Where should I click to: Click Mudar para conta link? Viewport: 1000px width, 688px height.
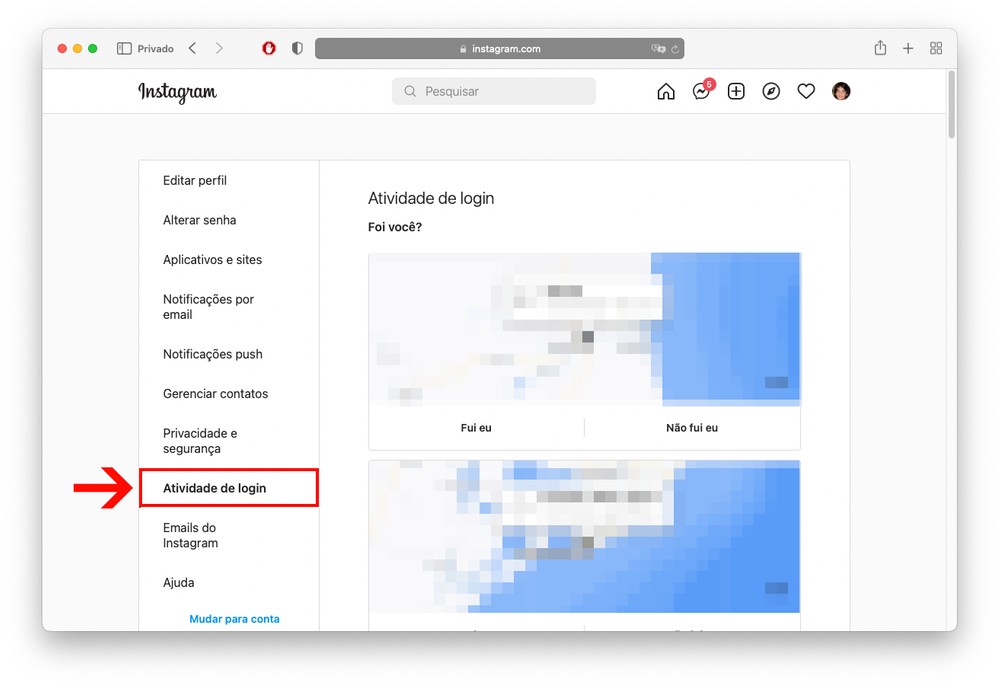pyautogui.click(x=234, y=619)
